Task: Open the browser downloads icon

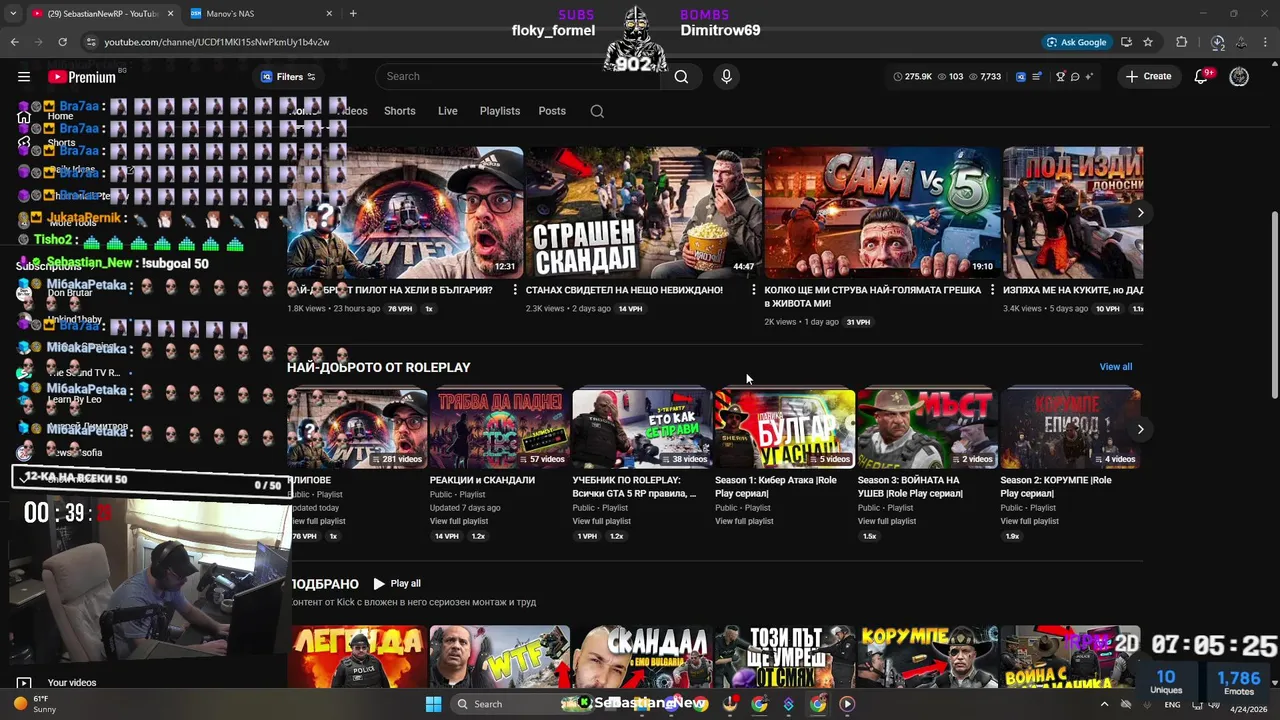Action: click(x=1217, y=42)
